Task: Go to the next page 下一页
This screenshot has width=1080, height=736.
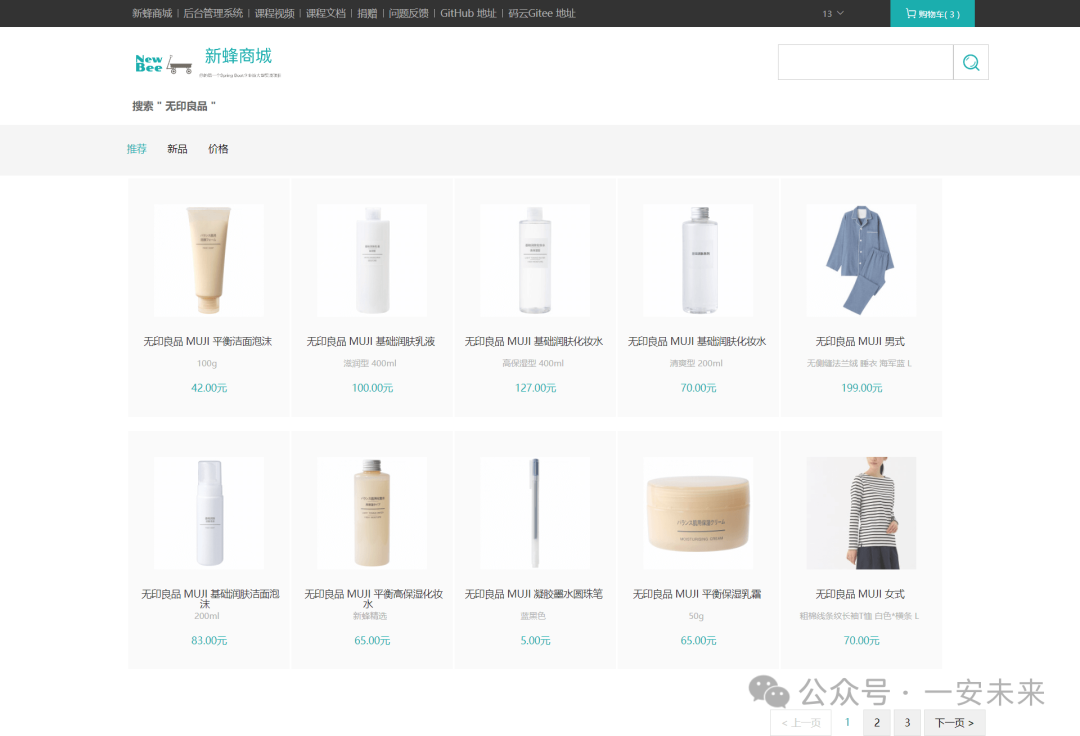Action: [955, 723]
